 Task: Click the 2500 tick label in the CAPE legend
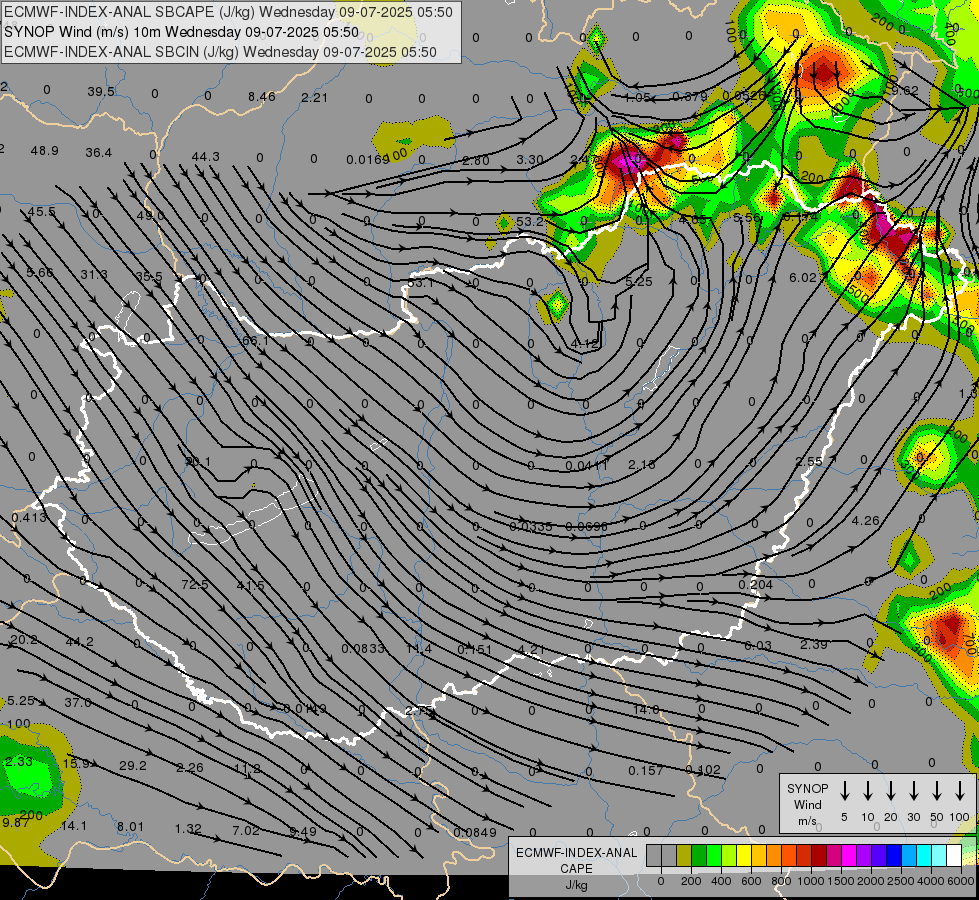pos(901,881)
